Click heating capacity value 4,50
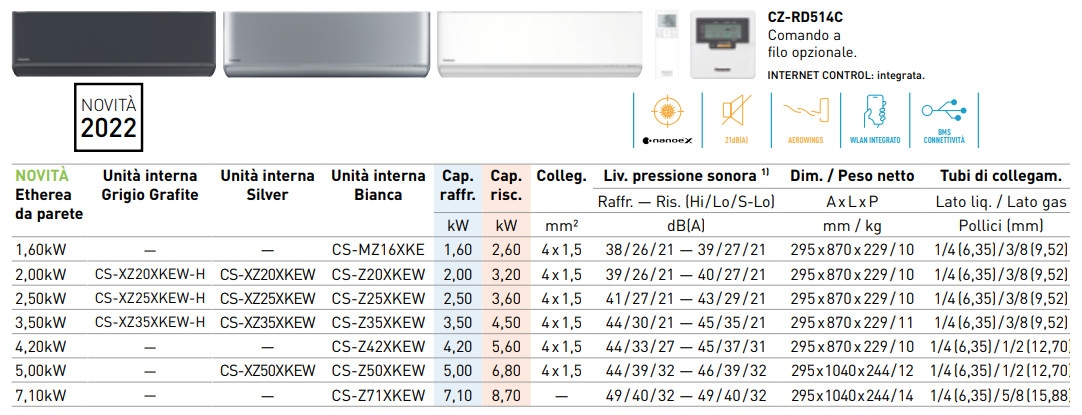This screenshot has width=1082, height=415. click(506, 322)
